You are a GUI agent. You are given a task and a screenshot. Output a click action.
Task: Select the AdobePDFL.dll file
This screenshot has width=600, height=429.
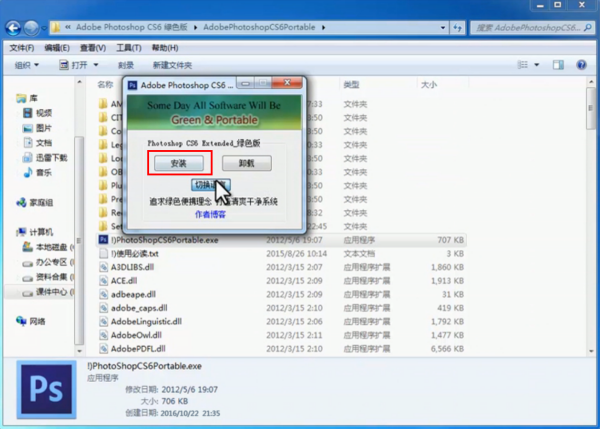pos(138,349)
